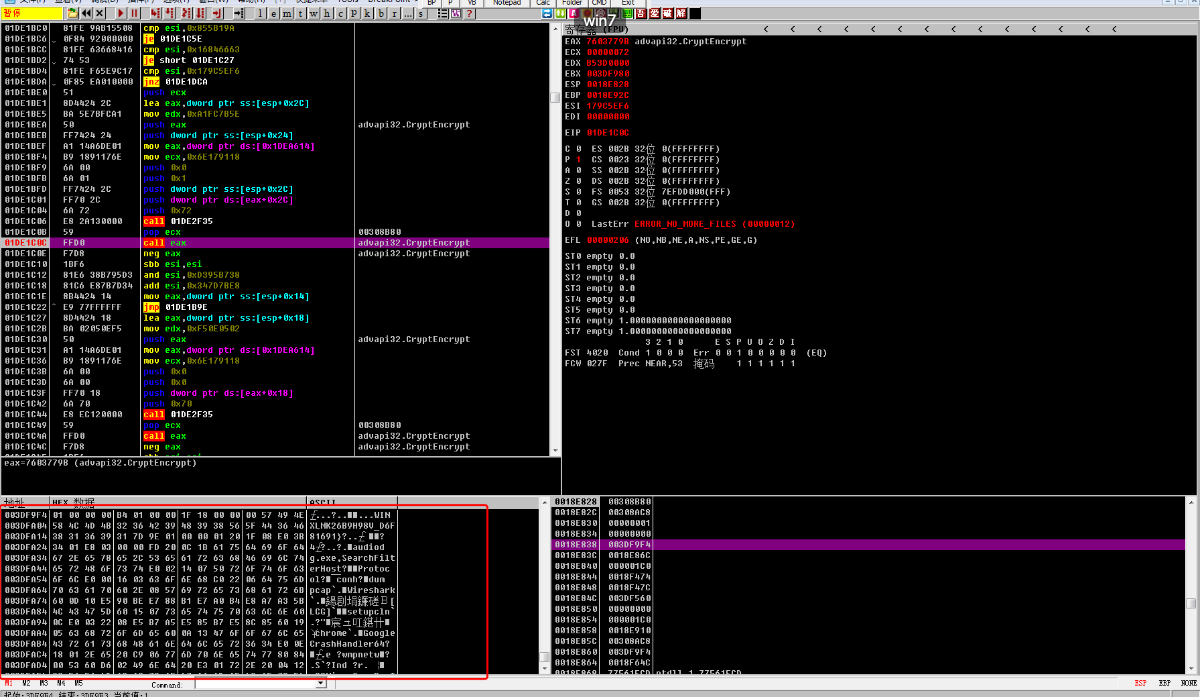The height and width of the screenshot is (697, 1200).
Task: Switch to the M3 memory tab
Action: pyautogui.click(x=44, y=684)
